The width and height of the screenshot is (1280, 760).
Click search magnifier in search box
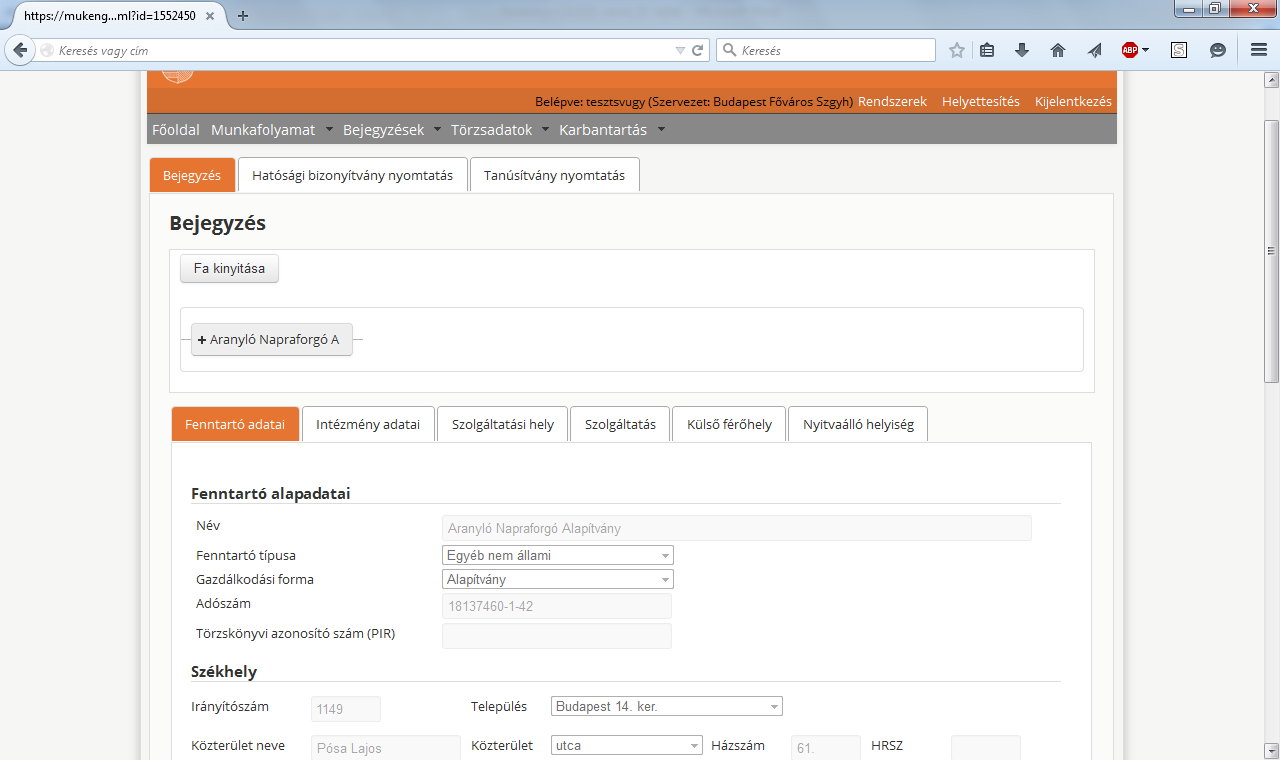pos(729,50)
